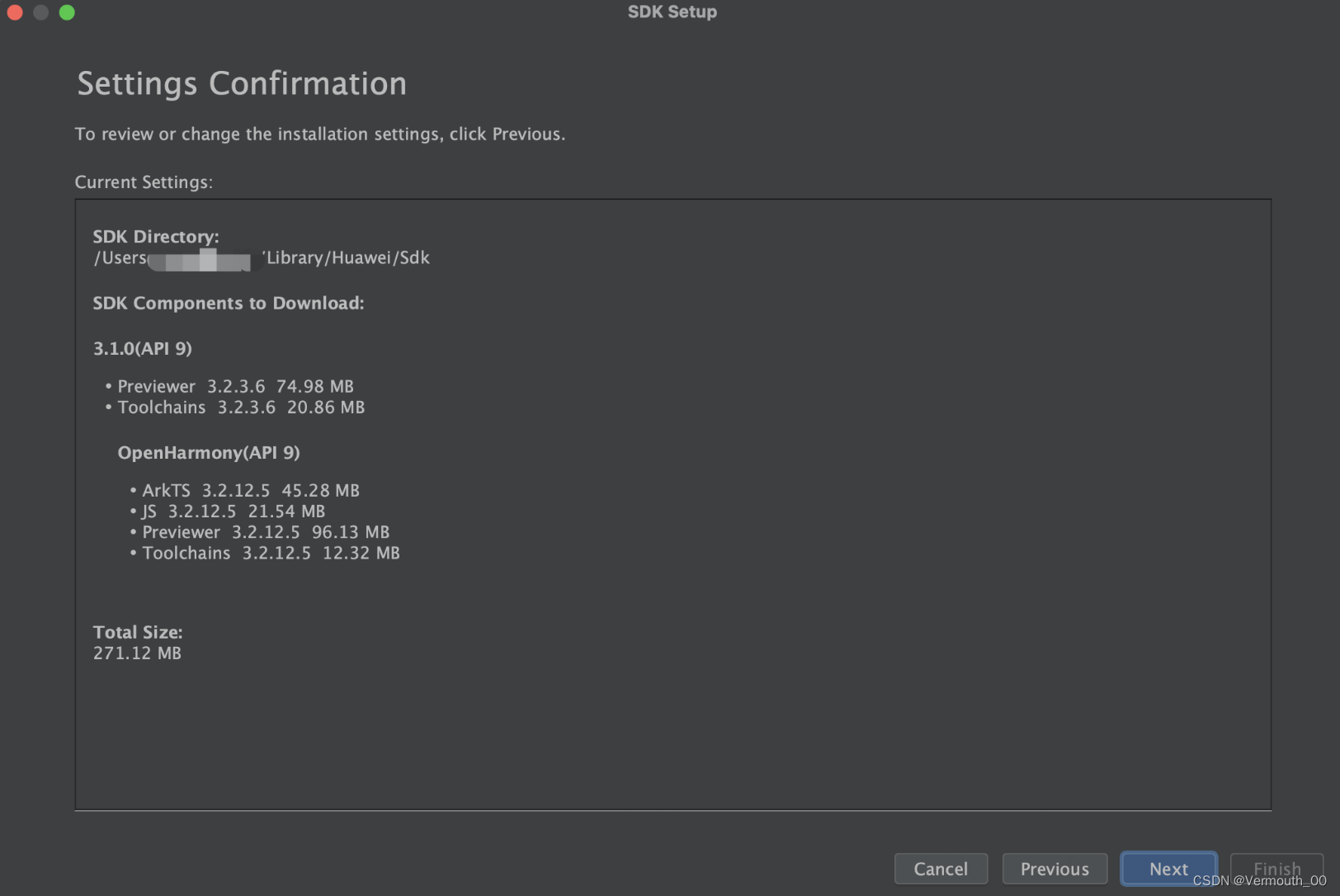1340x896 pixels.
Task: Click the SDK Setup window title
Action: 672,12
